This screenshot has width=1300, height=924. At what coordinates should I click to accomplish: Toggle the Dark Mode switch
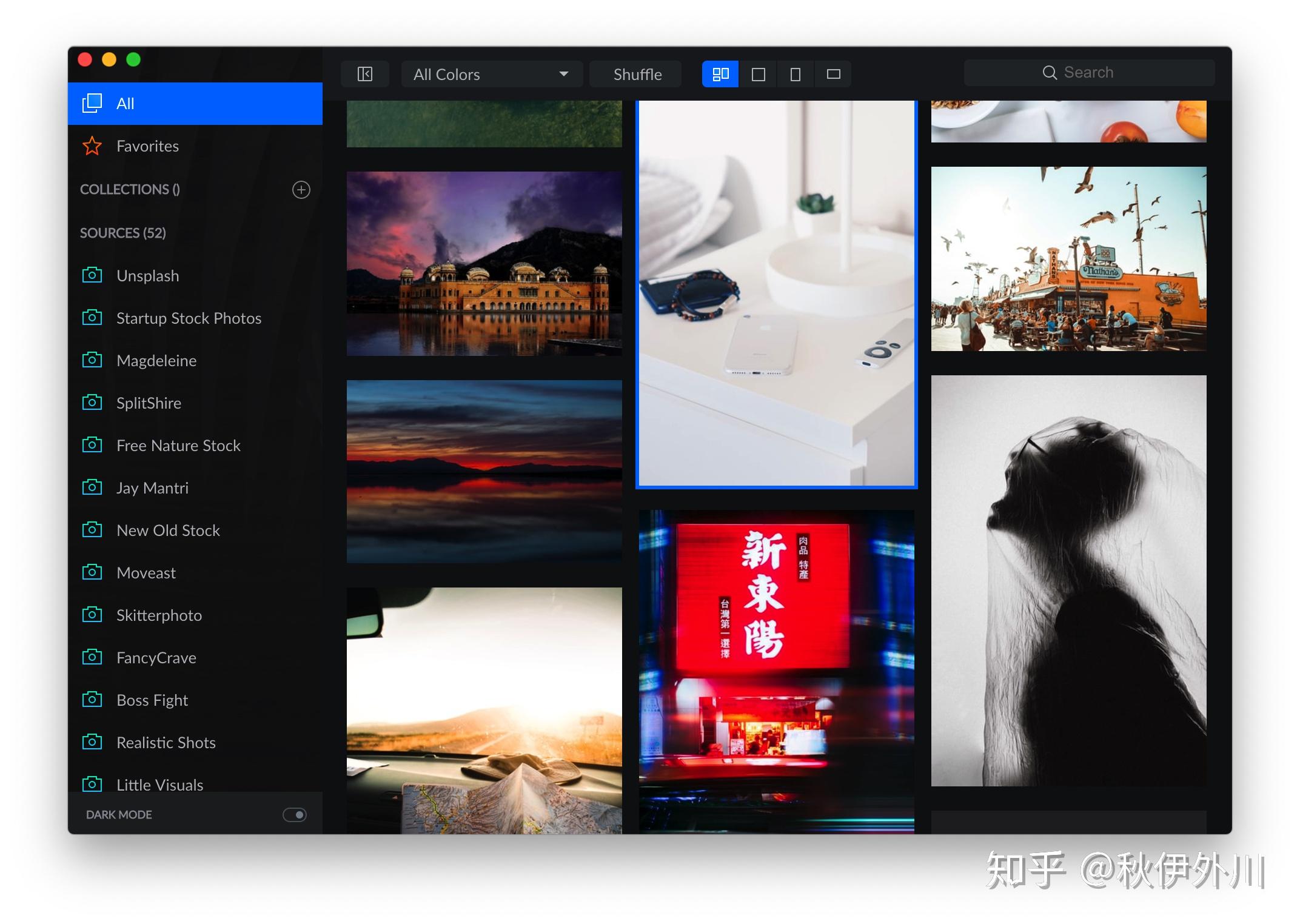(295, 815)
